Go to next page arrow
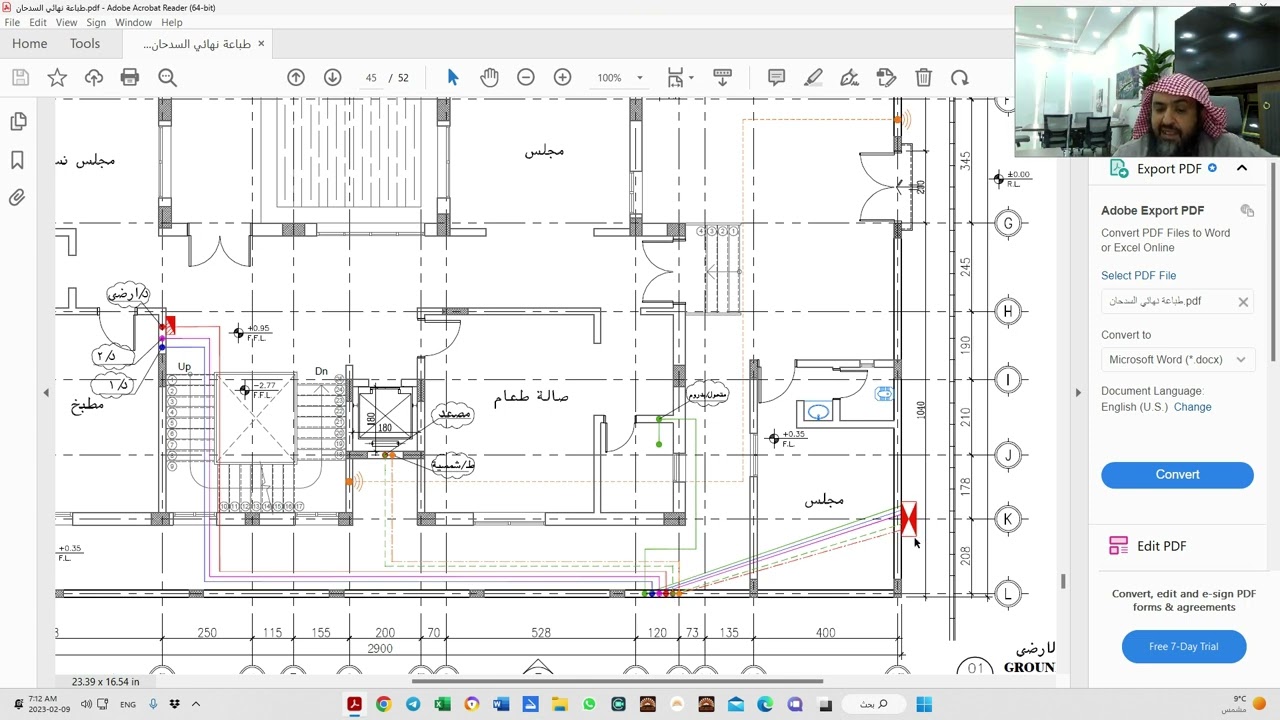The height and width of the screenshot is (720, 1280). tap(333, 78)
